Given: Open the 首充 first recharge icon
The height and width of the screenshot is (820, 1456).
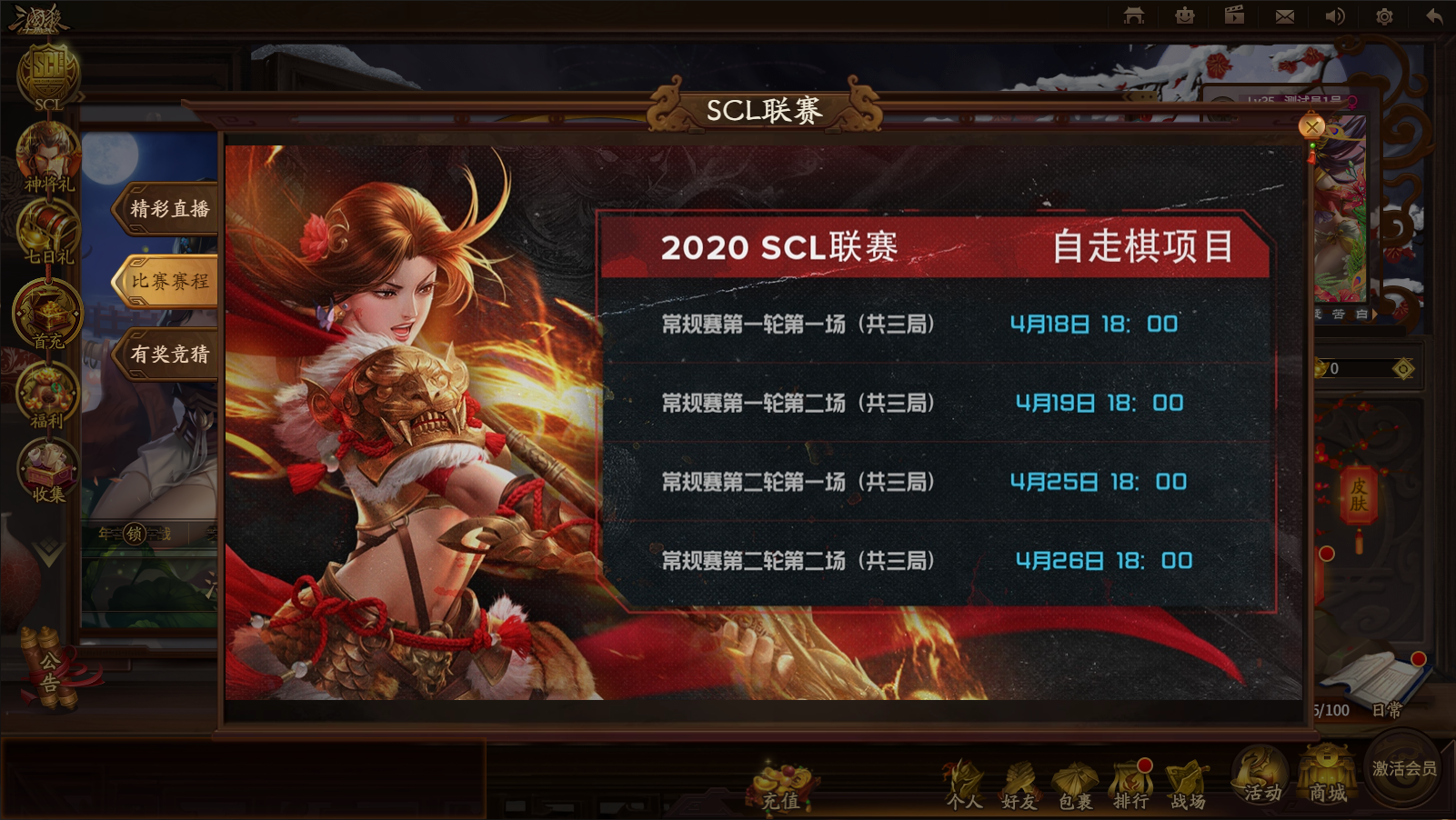Looking at the screenshot, I should coord(48,314).
